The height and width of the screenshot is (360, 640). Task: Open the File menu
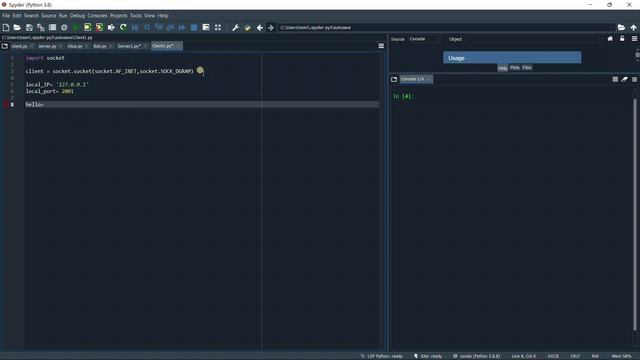click(6, 16)
